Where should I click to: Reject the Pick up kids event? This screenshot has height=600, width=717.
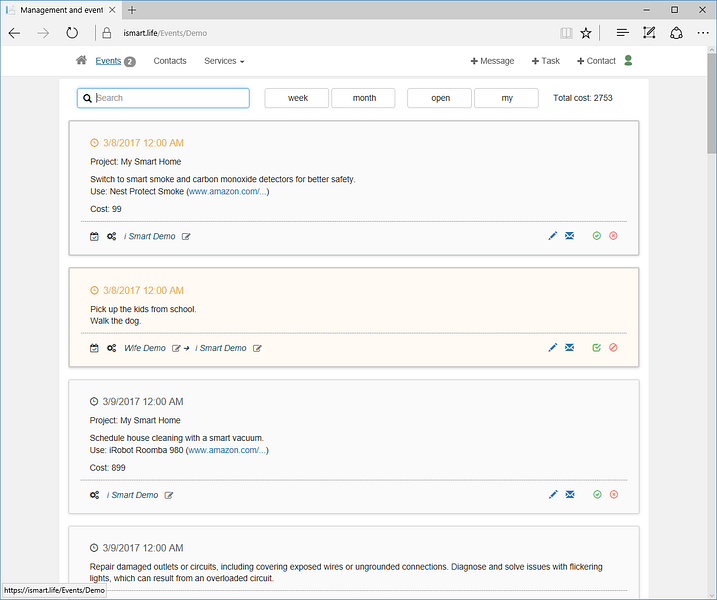[613, 348]
